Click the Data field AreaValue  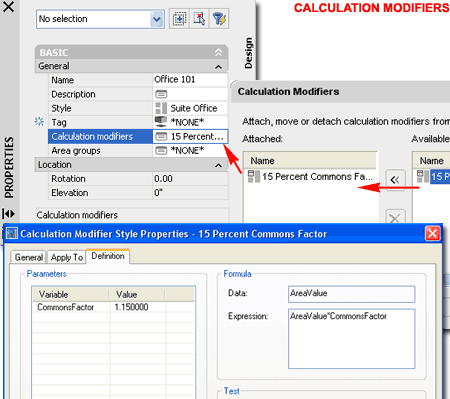click(x=351, y=294)
